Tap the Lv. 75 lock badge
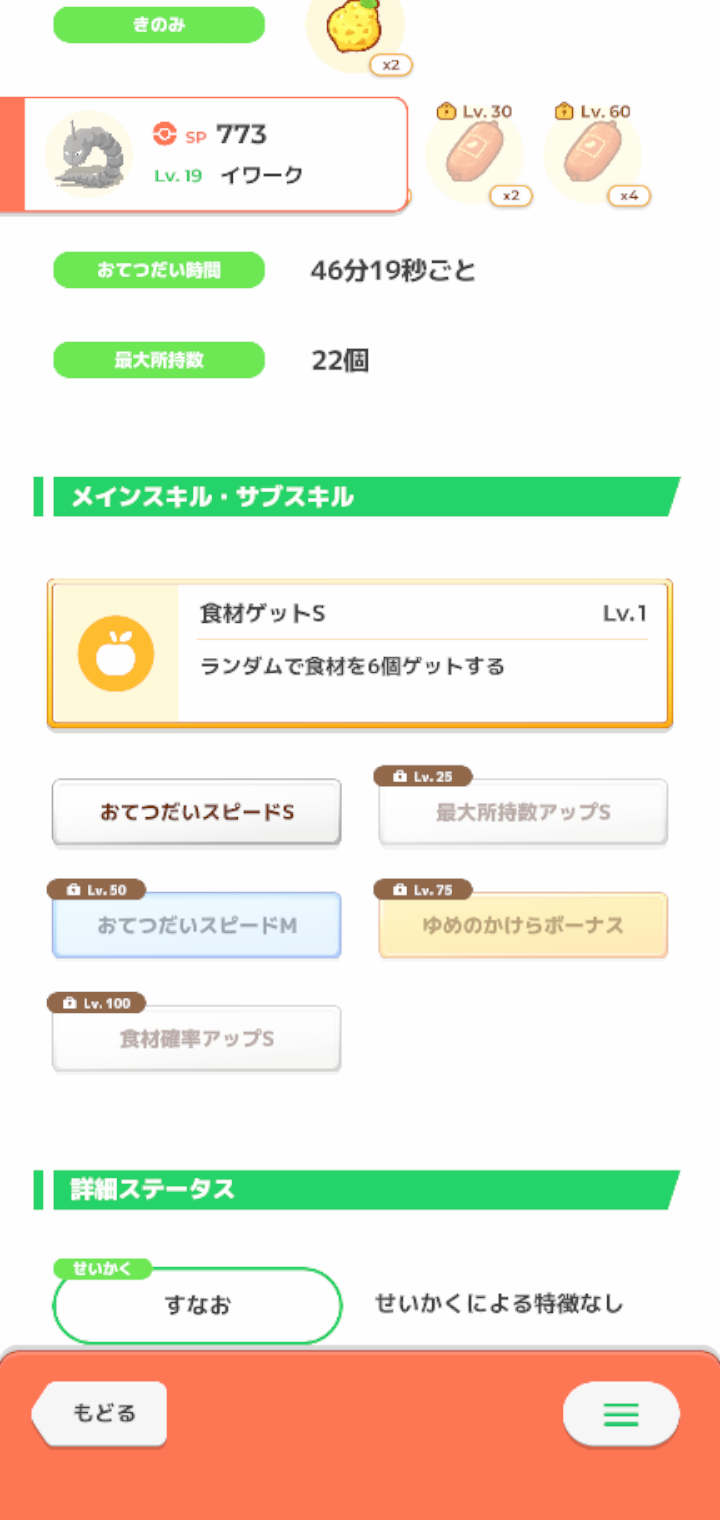This screenshot has width=720, height=1520. [423, 890]
